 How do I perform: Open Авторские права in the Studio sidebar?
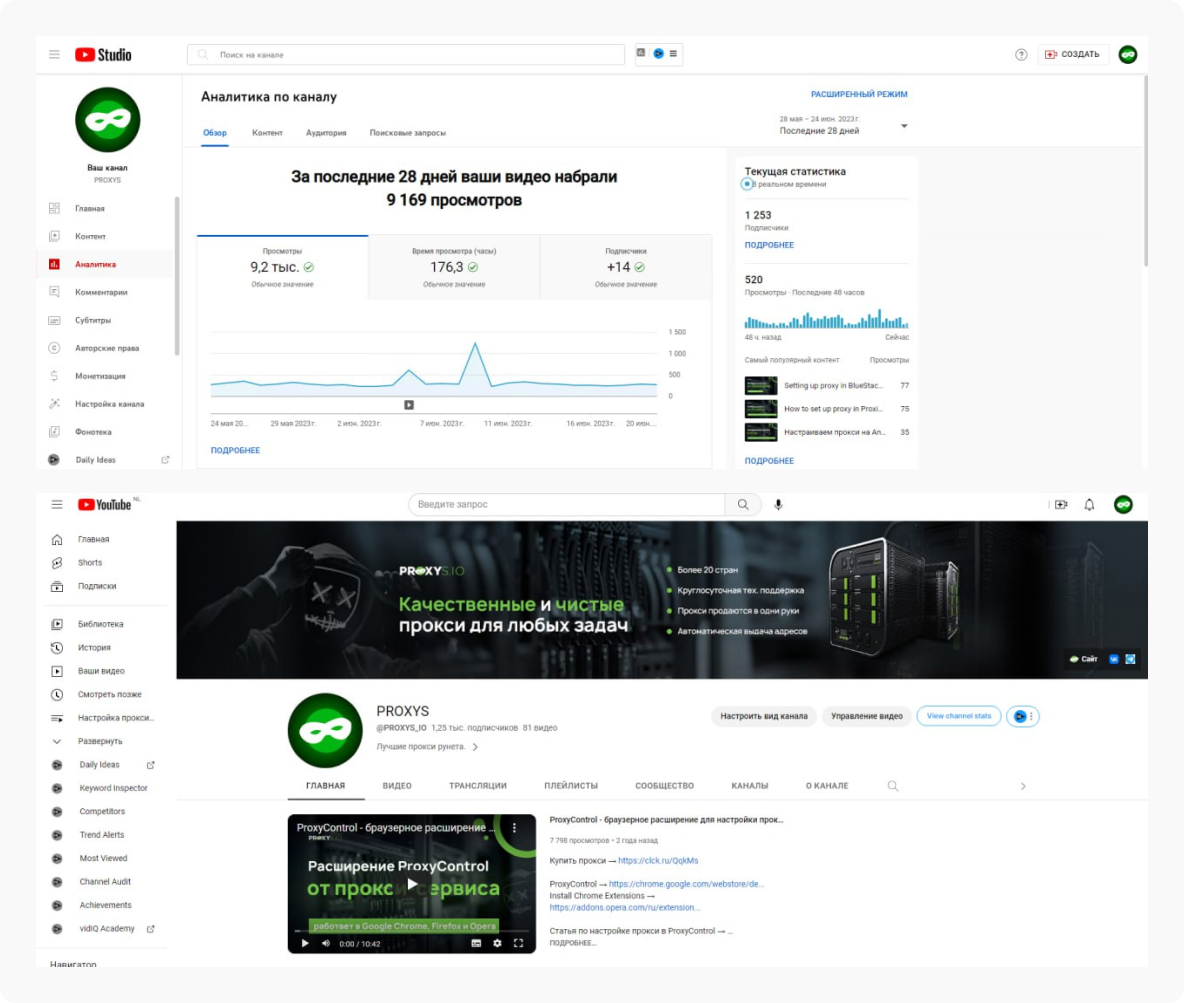(106, 348)
